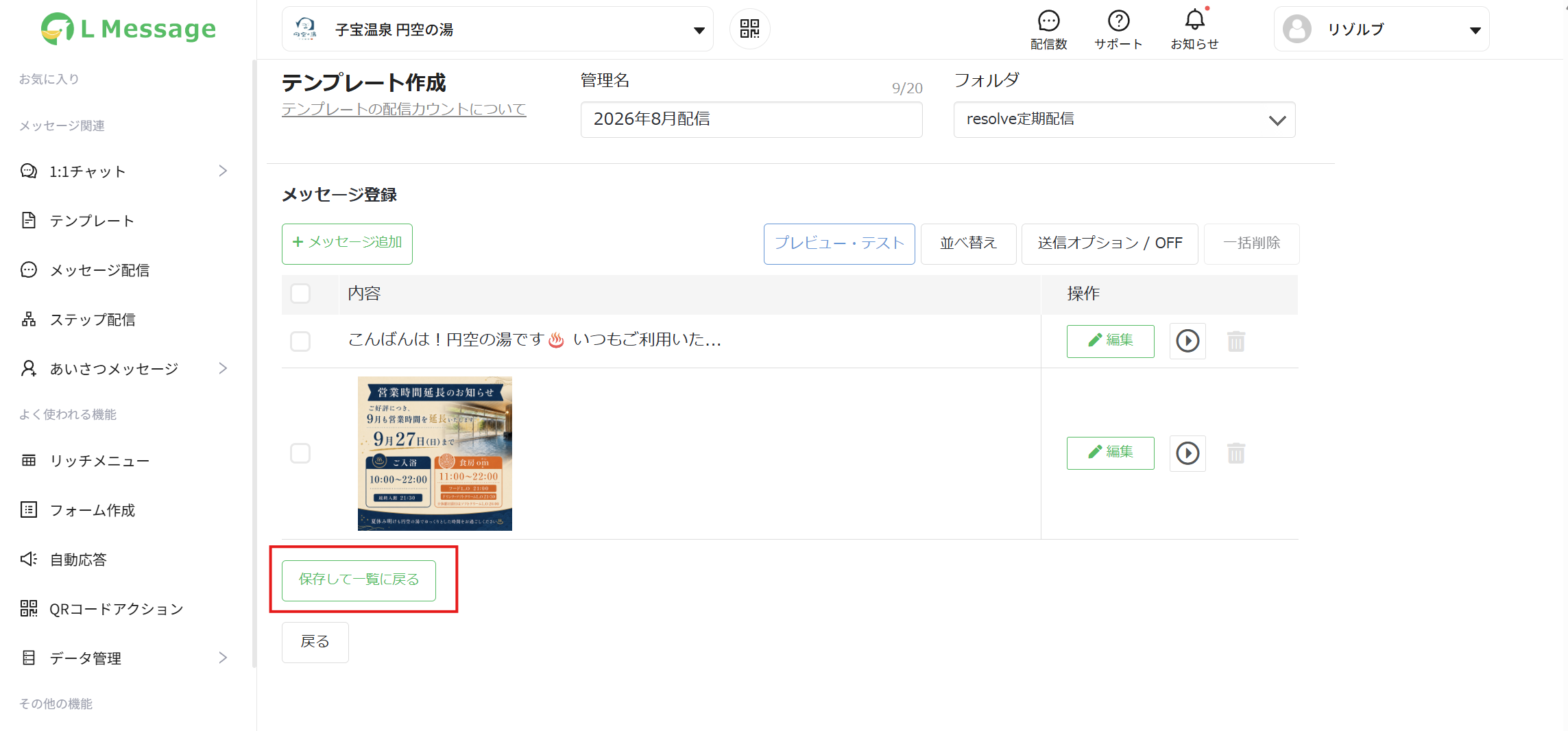
Task: Click the ステップ配信 hierarchy icon
Action: click(x=29, y=319)
